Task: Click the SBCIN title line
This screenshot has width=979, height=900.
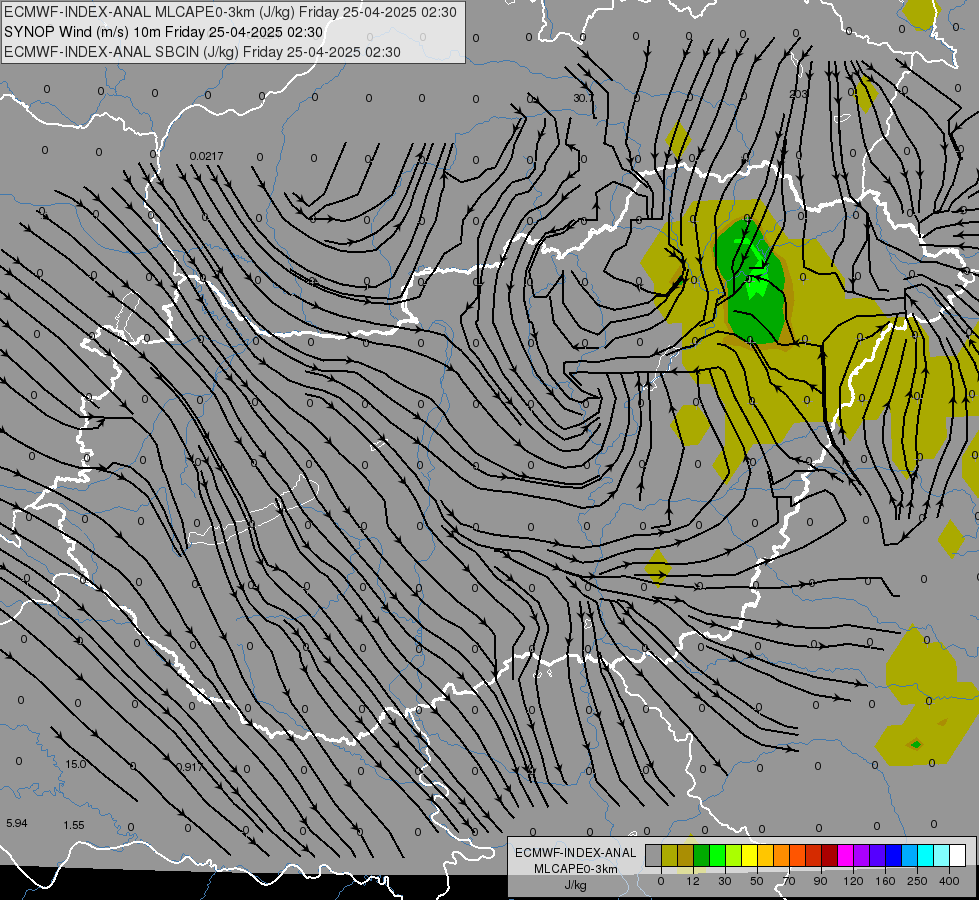Action: [x=202, y=52]
